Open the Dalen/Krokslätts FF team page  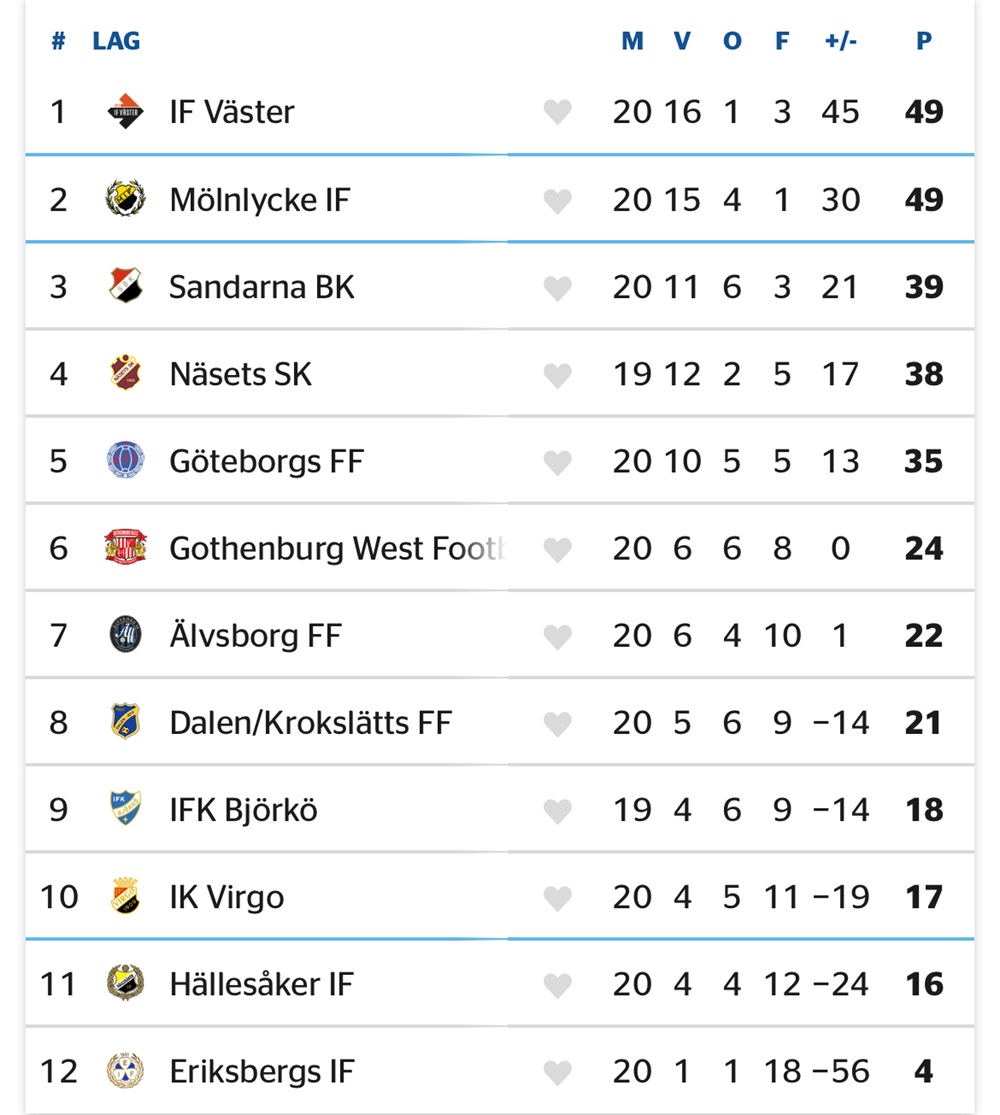pos(310,722)
